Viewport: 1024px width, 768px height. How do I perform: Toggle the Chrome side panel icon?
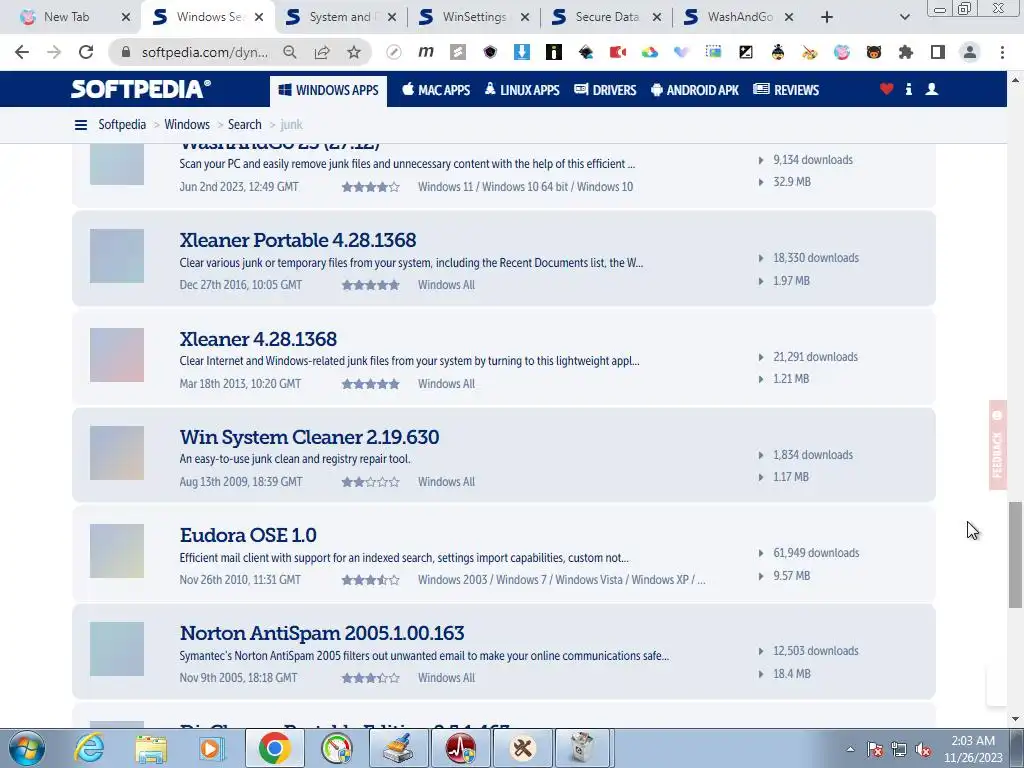(938, 52)
